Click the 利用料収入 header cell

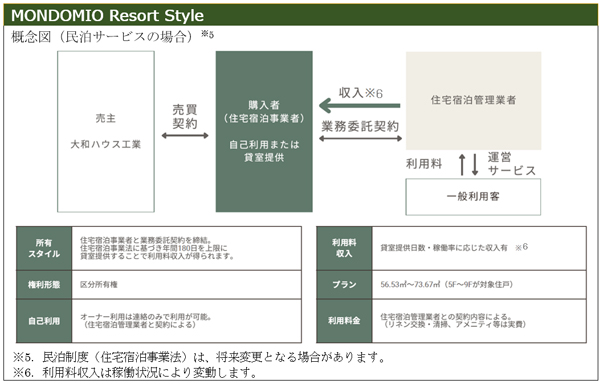point(344,248)
